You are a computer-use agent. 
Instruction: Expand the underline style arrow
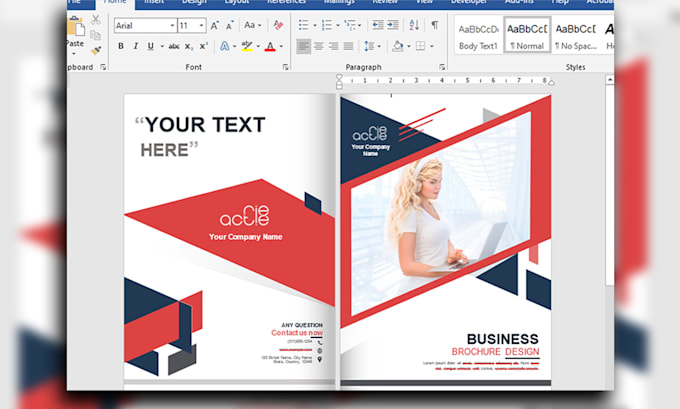click(162, 46)
